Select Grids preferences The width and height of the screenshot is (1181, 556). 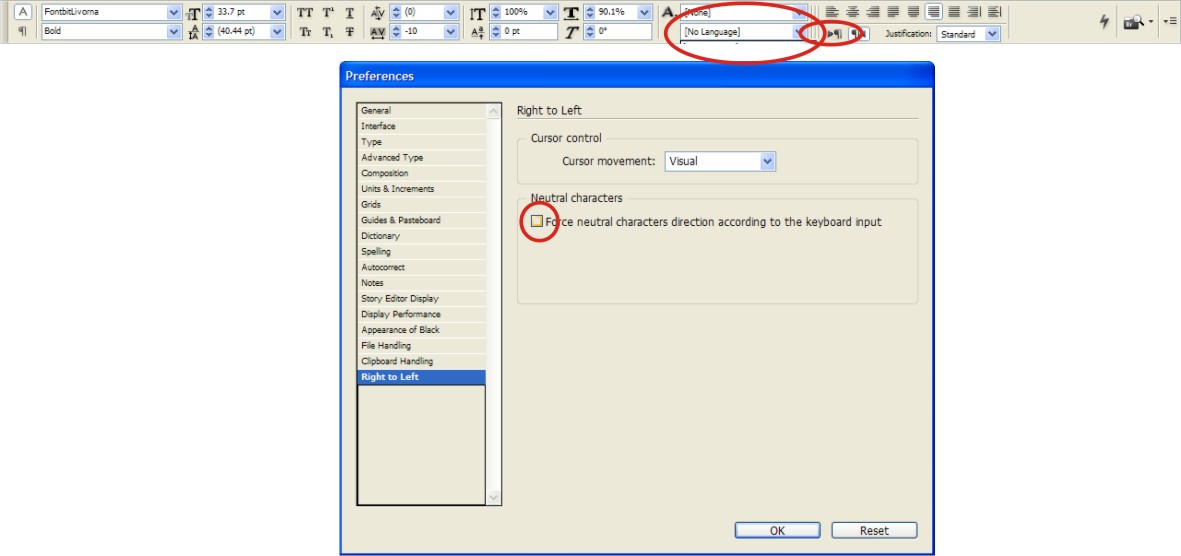point(421,205)
